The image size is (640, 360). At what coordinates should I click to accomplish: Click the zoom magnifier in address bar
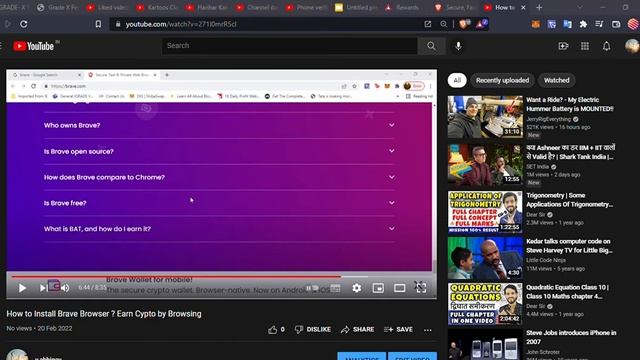(x=444, y=24)
